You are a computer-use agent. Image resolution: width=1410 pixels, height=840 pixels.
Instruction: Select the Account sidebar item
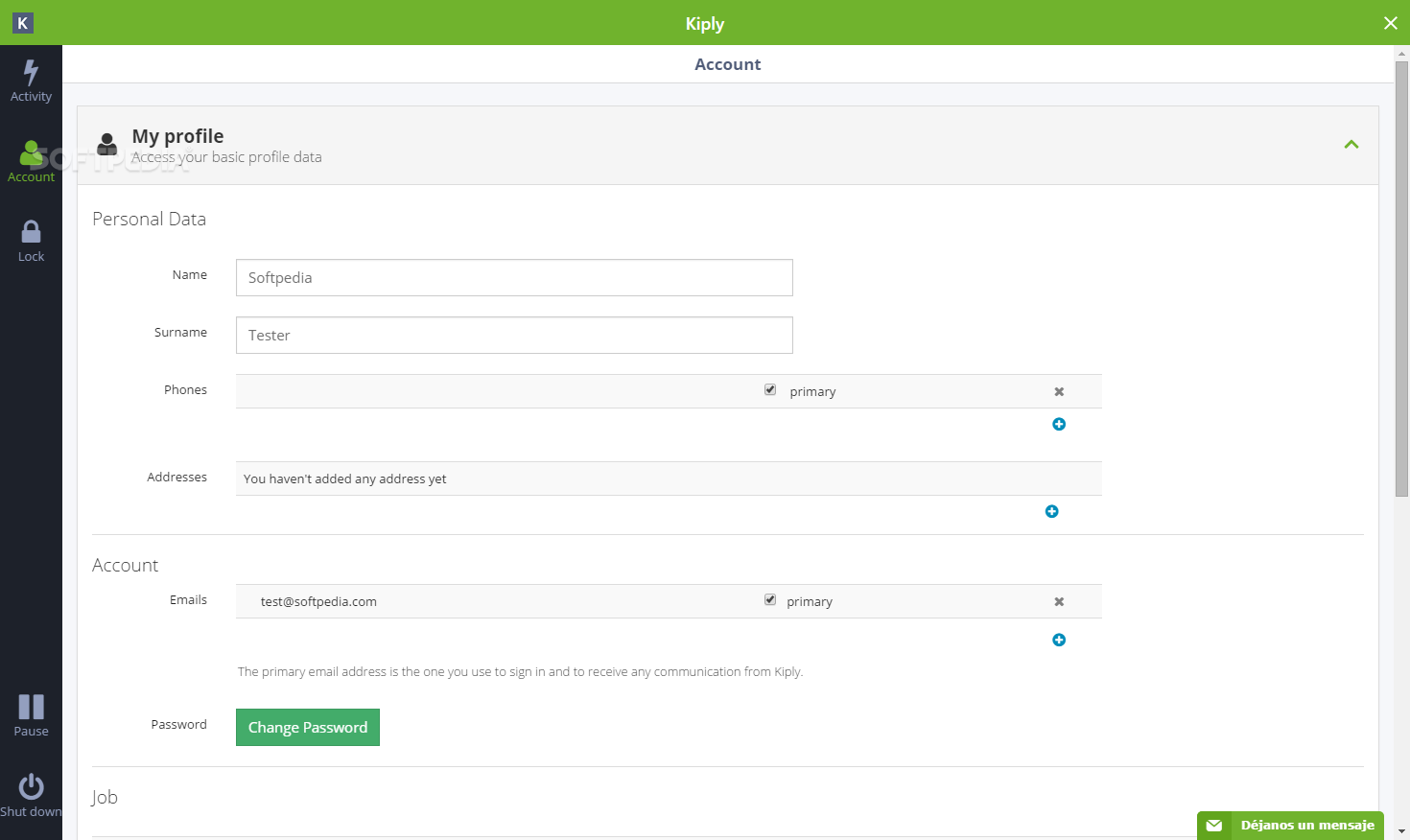point(31,161)
